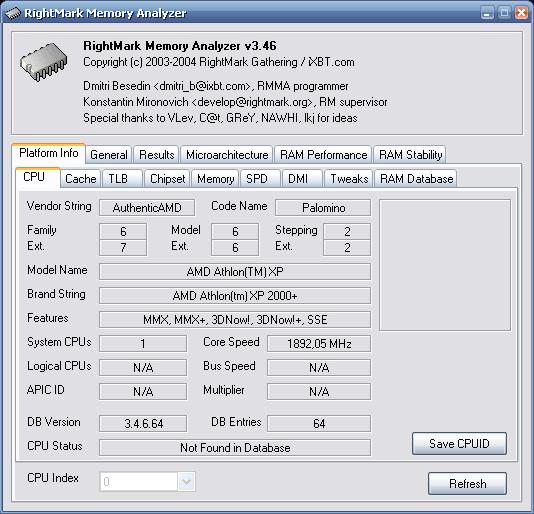Viewport: 534px width, 514px height.
Task: Select the Chipset sub-tab
Action: point(167,179)
